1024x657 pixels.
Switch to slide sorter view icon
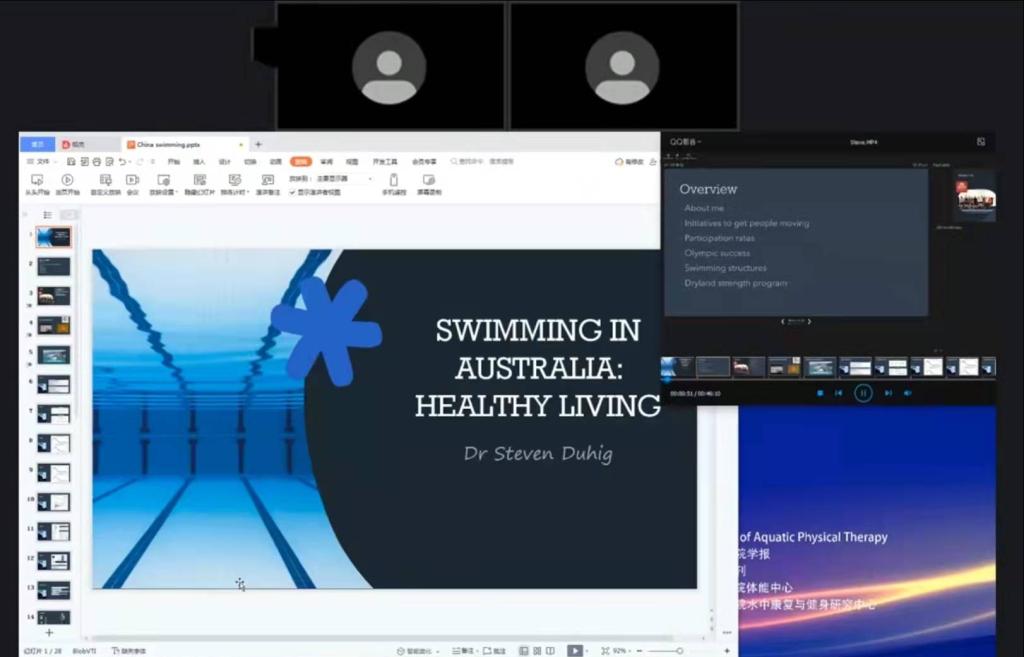click(x=537, y=651)
